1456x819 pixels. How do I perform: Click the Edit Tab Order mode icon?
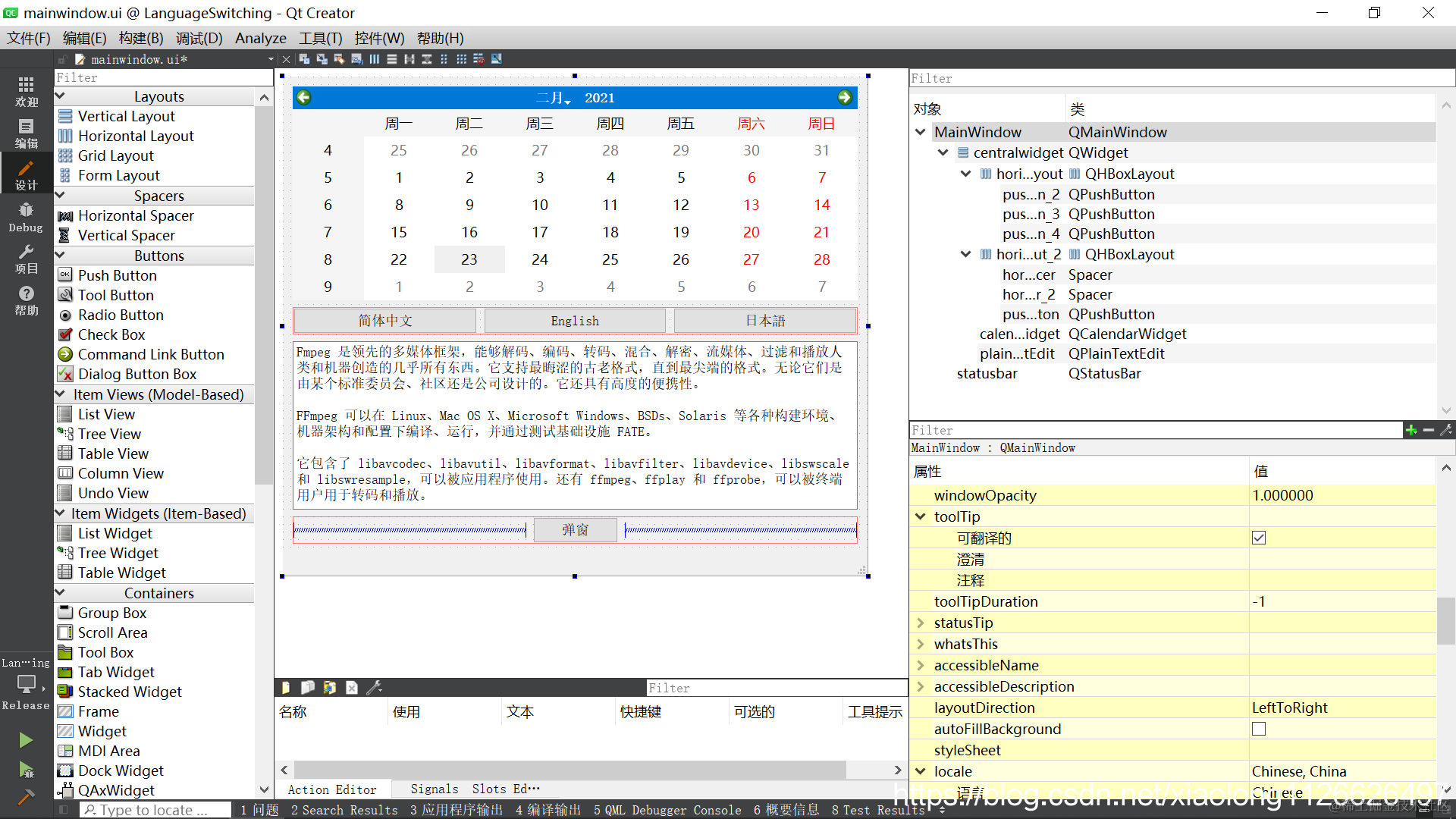tap(356, 59)
